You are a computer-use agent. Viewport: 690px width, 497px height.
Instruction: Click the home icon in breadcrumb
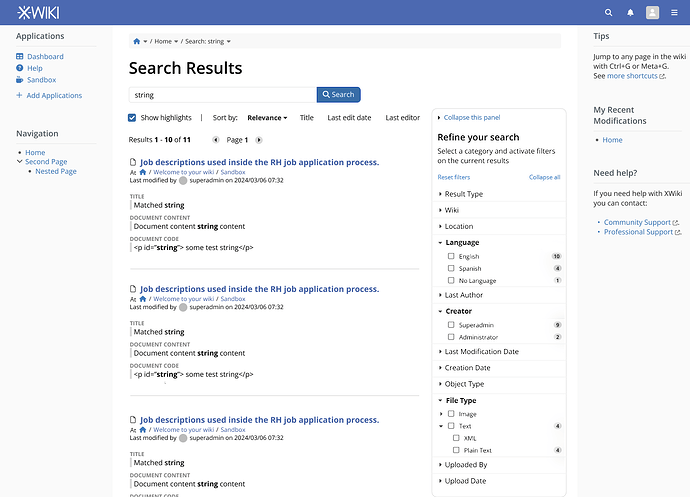point(136,41)
